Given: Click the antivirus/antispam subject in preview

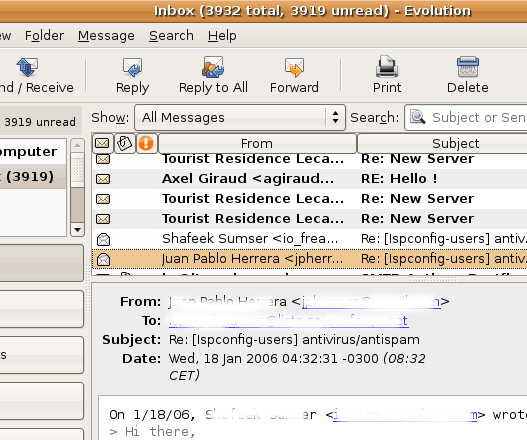Looking at the screenshot, I should [294, 340].
